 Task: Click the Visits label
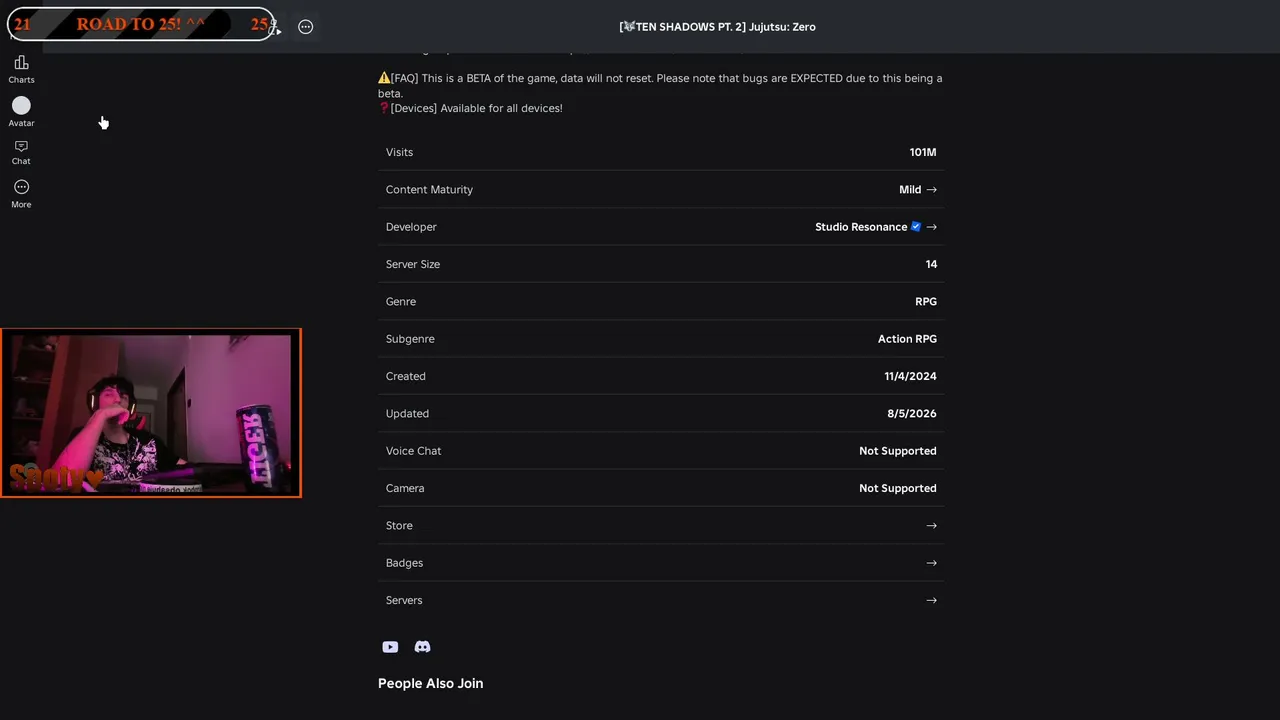399,152
